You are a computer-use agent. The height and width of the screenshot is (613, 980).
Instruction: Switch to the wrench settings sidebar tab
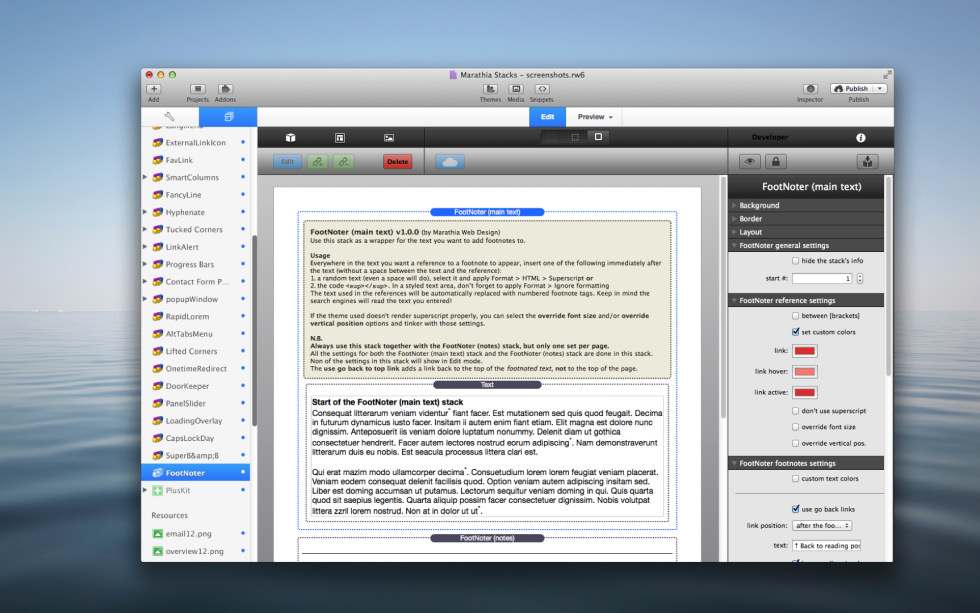coord(169,117)
